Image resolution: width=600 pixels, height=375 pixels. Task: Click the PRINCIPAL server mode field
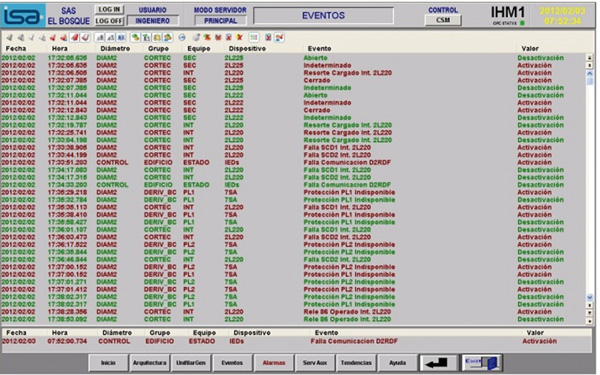[x=220, y=21]
